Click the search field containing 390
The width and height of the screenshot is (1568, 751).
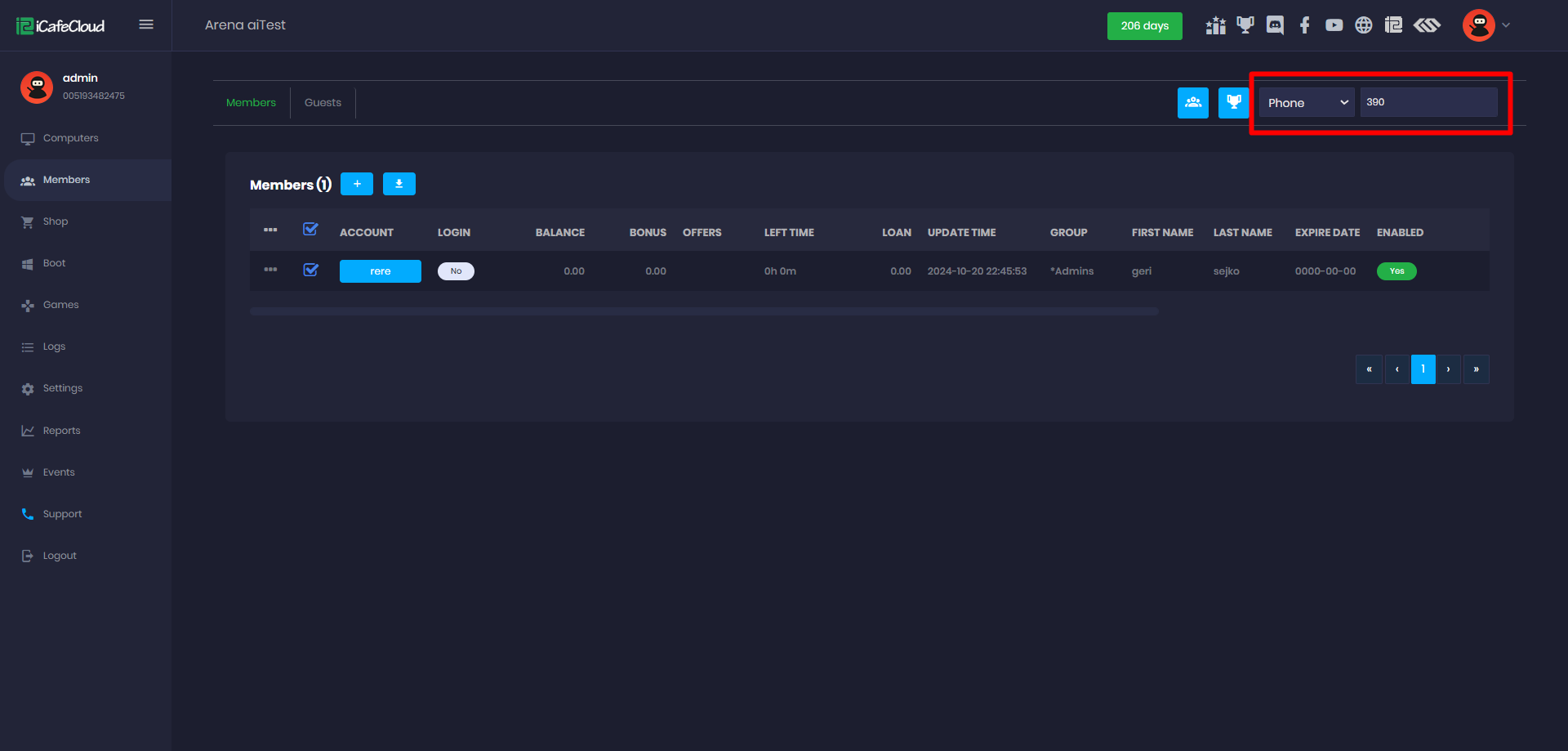[1428, 103]
